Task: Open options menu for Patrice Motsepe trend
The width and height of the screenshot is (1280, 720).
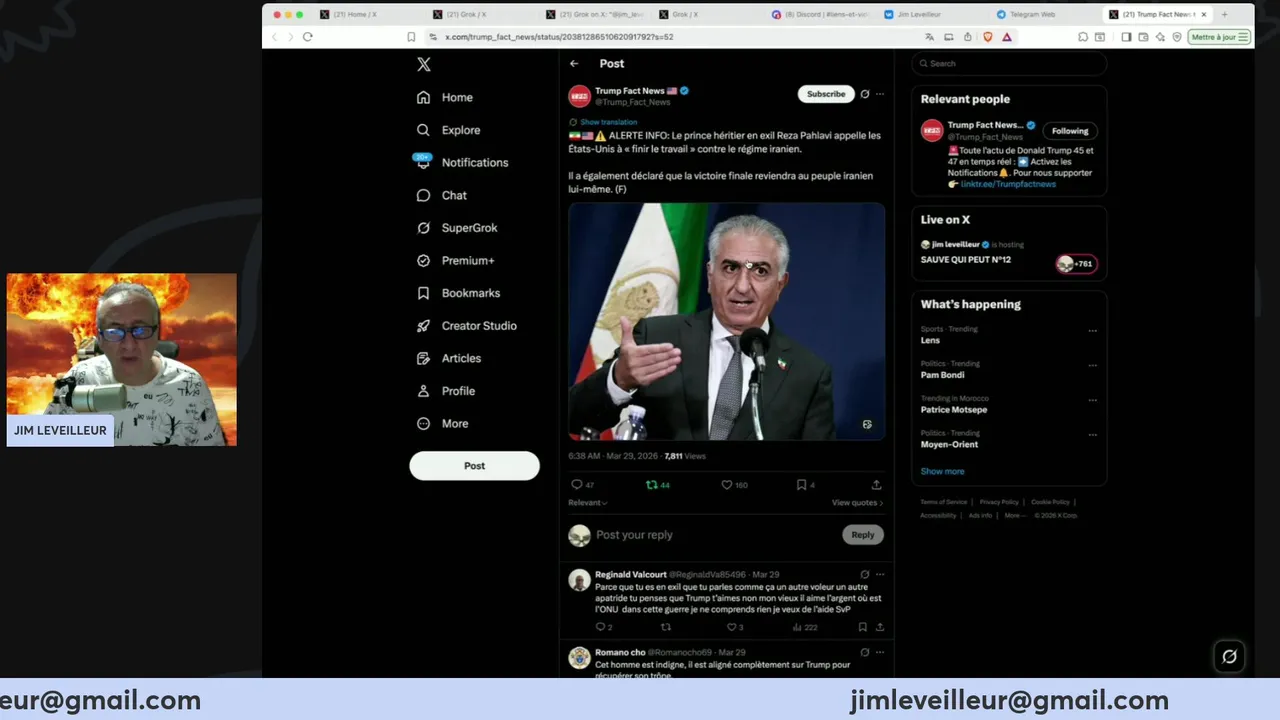Action: point(1092,400)
